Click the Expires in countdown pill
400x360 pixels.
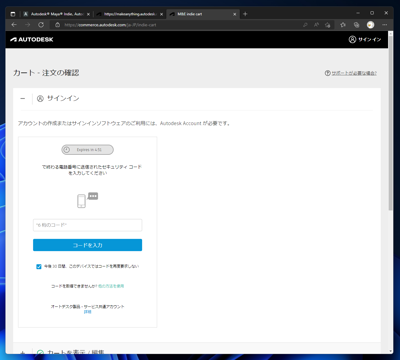pyautogui.click(x=87, y=150)
